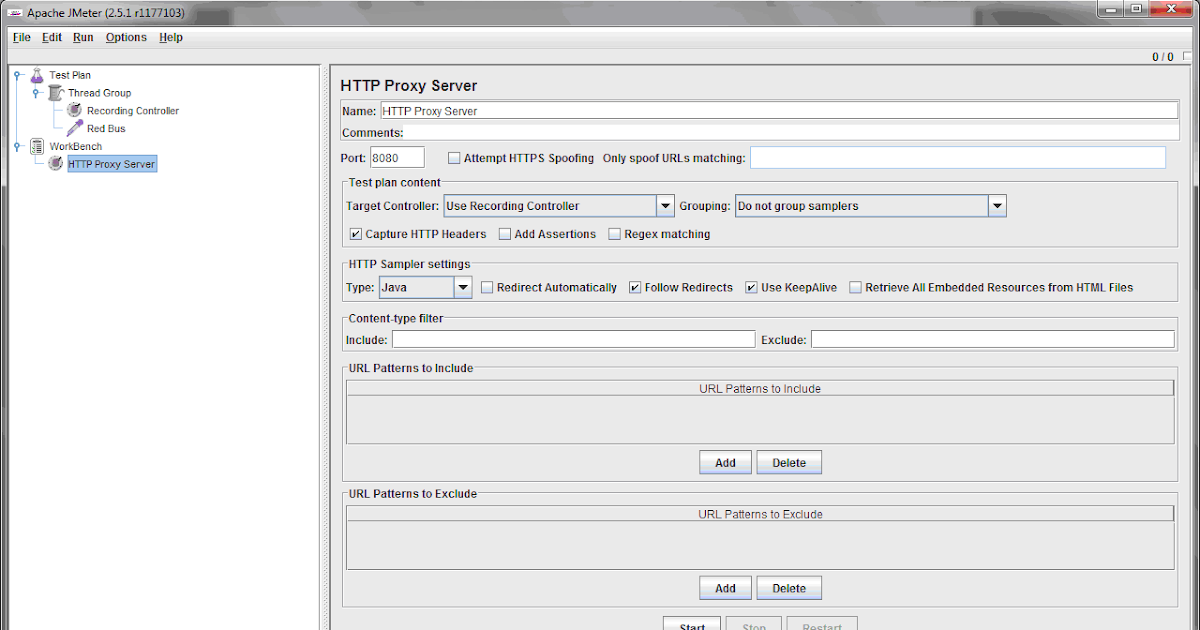The image size is (1200, 630).
Task: Collapse the WorkBench tree node
Action: coord(18,146)
